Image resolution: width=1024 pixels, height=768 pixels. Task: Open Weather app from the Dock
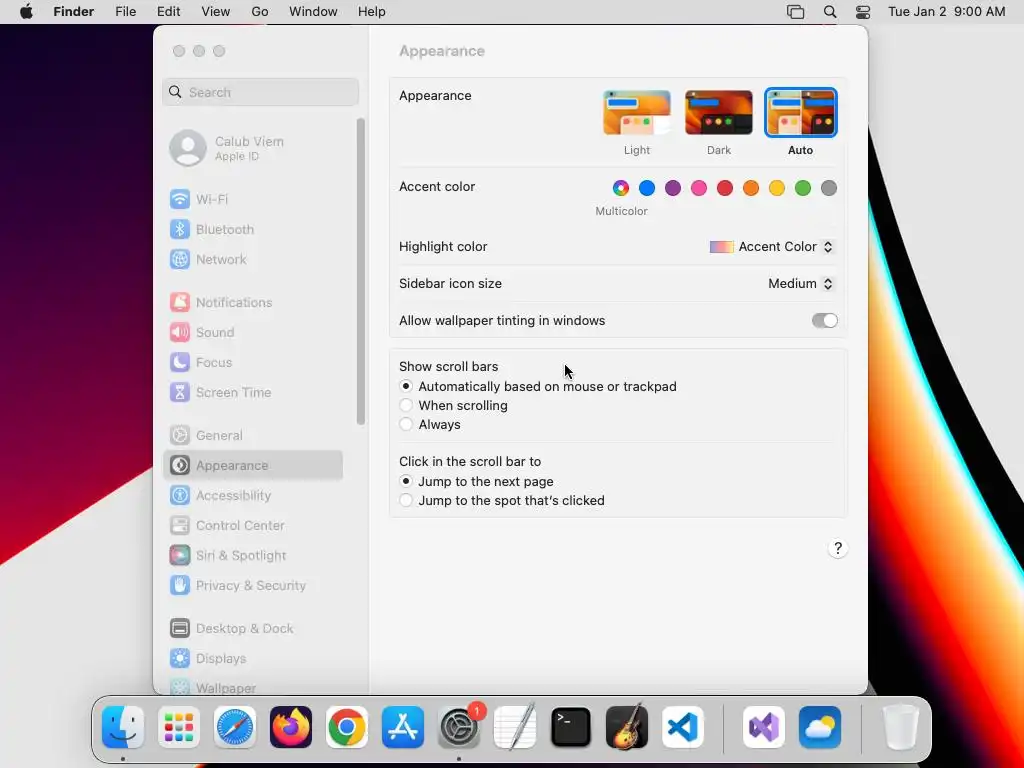(820, 727)
